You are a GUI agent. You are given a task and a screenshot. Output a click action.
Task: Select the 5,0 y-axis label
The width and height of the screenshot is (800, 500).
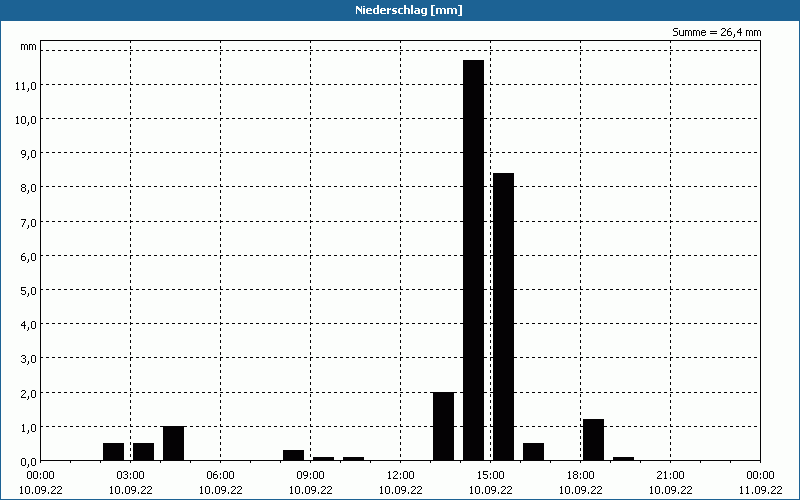(28, 291)
